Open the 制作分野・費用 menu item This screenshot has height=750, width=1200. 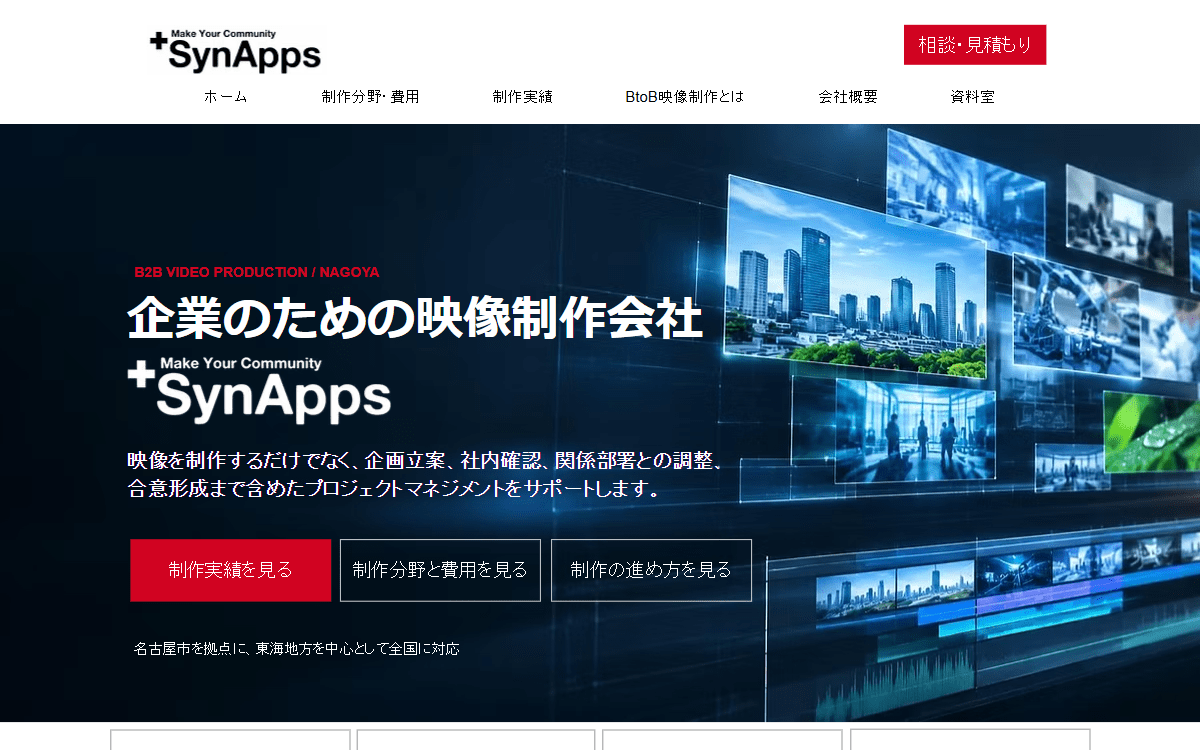[370, 97]
